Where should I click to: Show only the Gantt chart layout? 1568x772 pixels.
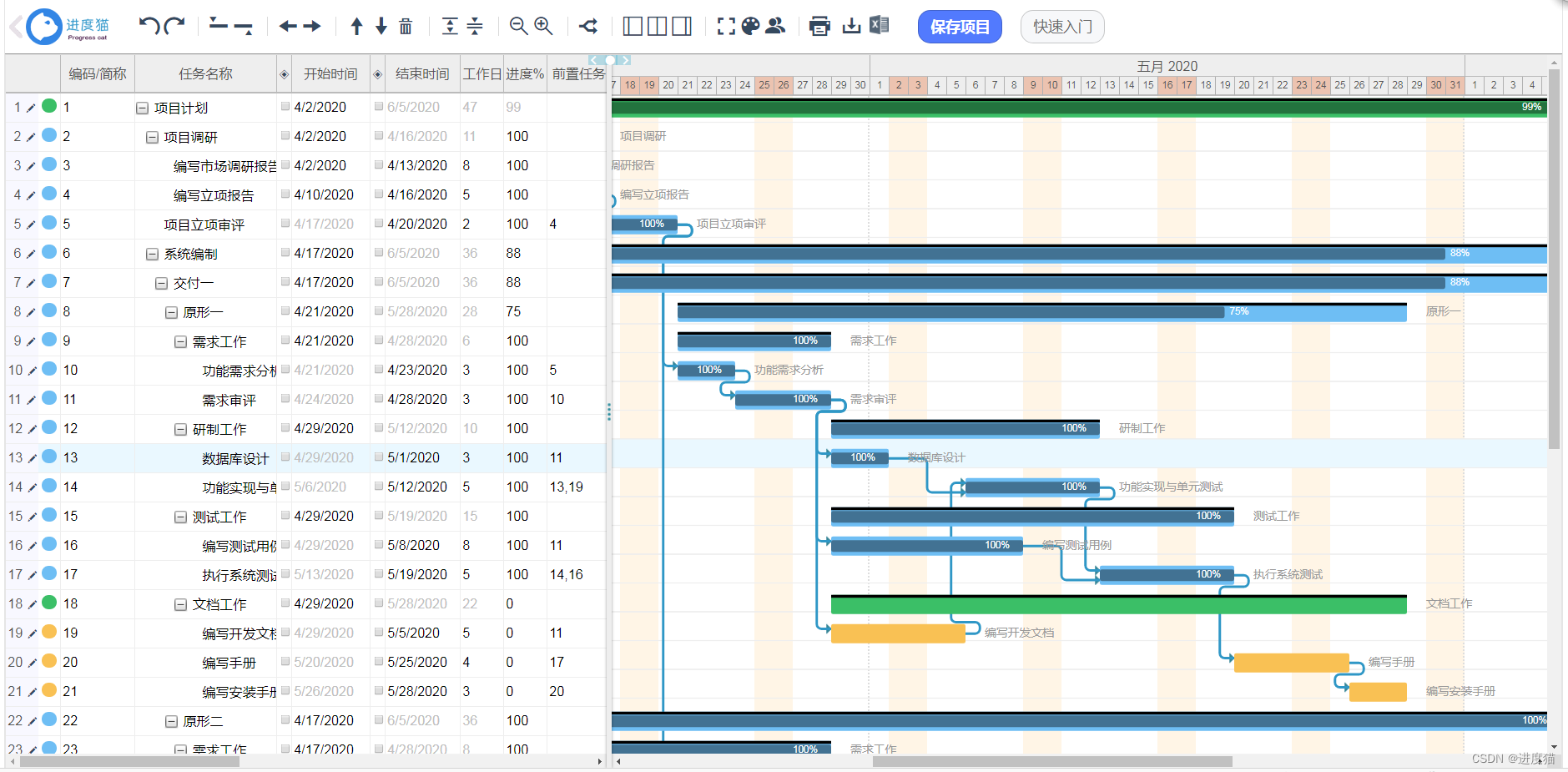pyautogui.click(x=682, y=27)
